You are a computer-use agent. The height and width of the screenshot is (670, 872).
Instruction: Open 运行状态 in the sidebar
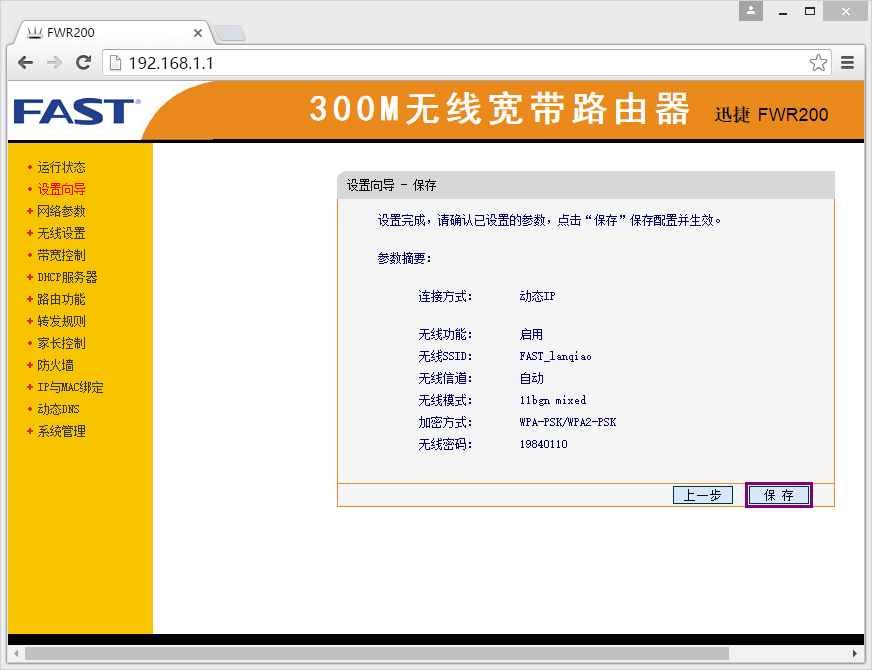click(61, 167)
